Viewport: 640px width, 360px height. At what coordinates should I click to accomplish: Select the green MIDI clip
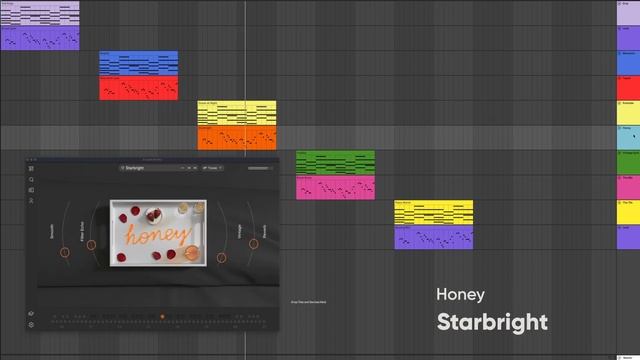336,162
